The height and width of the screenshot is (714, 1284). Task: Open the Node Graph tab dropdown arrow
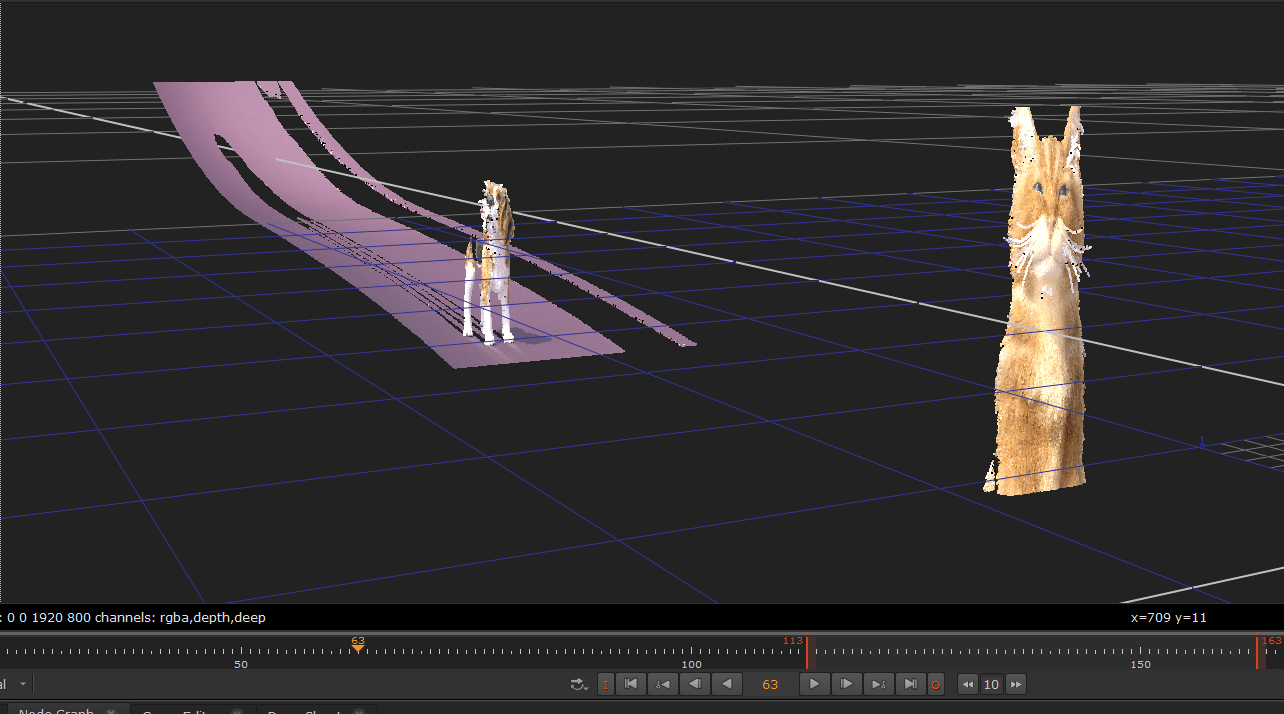(x=112, y=710)
